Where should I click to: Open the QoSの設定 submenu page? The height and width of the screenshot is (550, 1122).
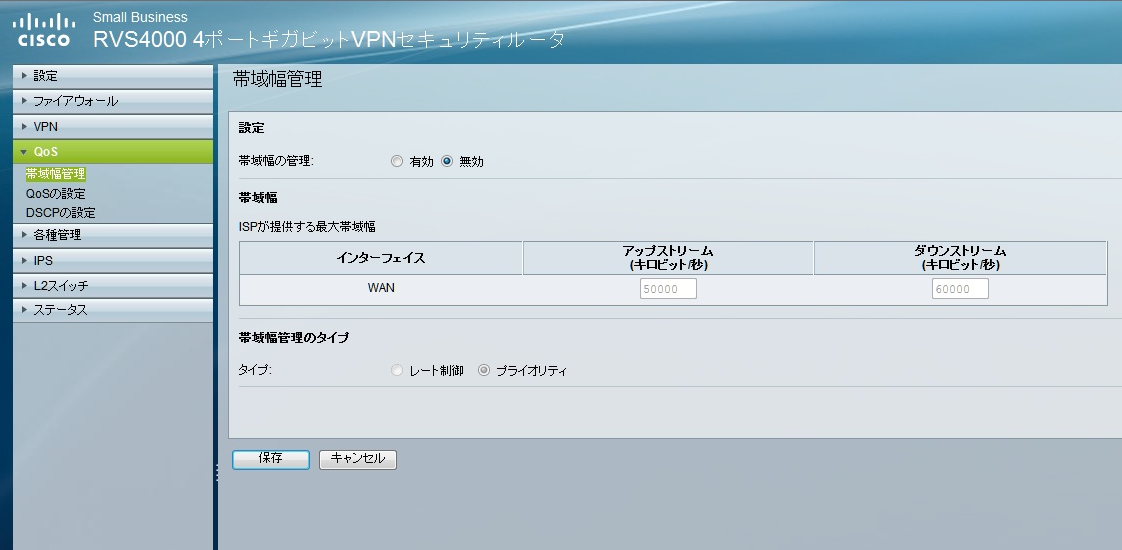(55, 194)
